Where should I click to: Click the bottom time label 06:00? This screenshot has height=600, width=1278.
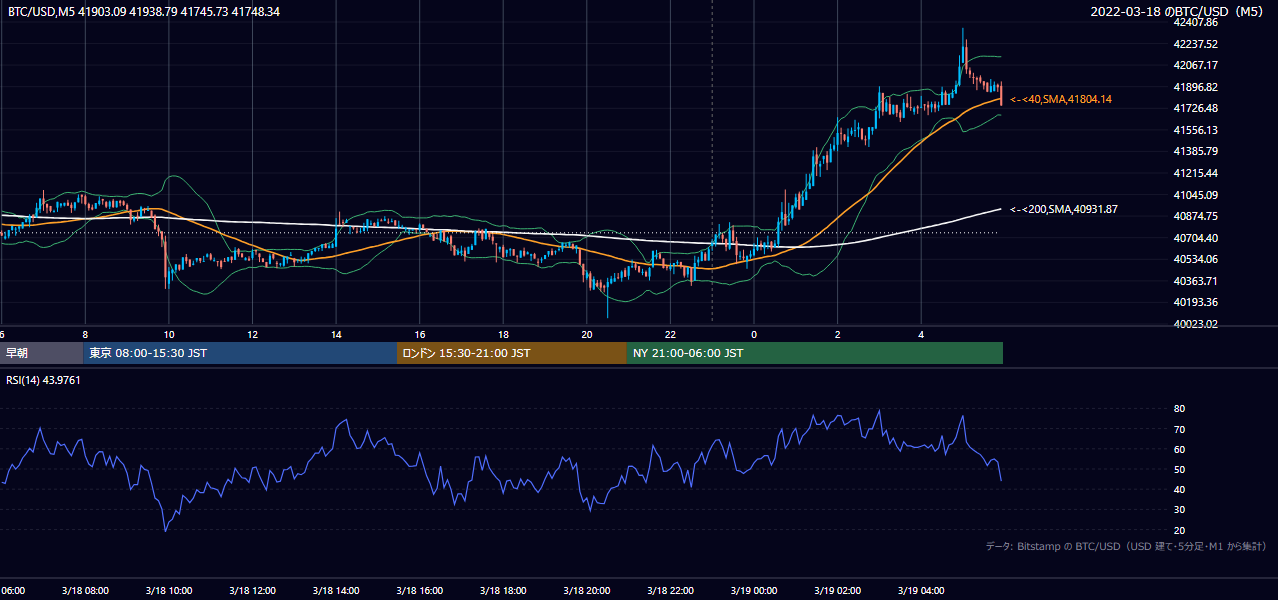click(x=13, y=590)
